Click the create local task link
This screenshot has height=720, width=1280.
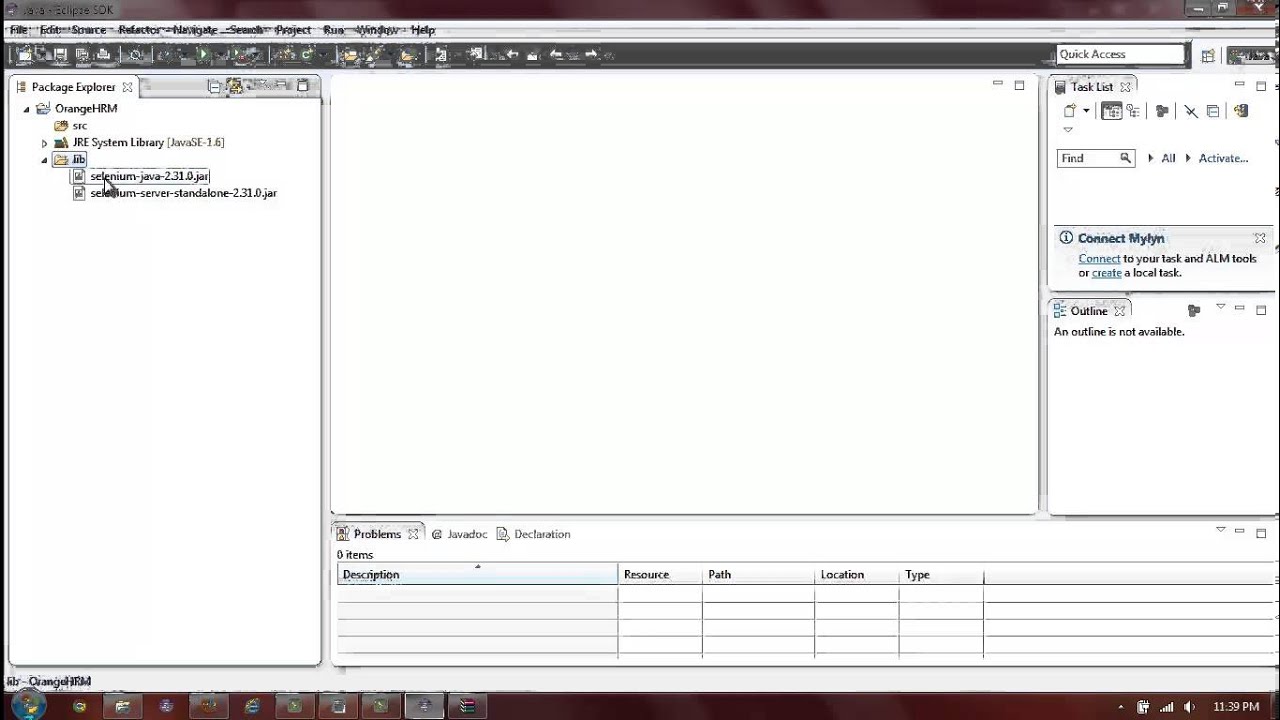pyautogui.click(x=1106, y=273)
